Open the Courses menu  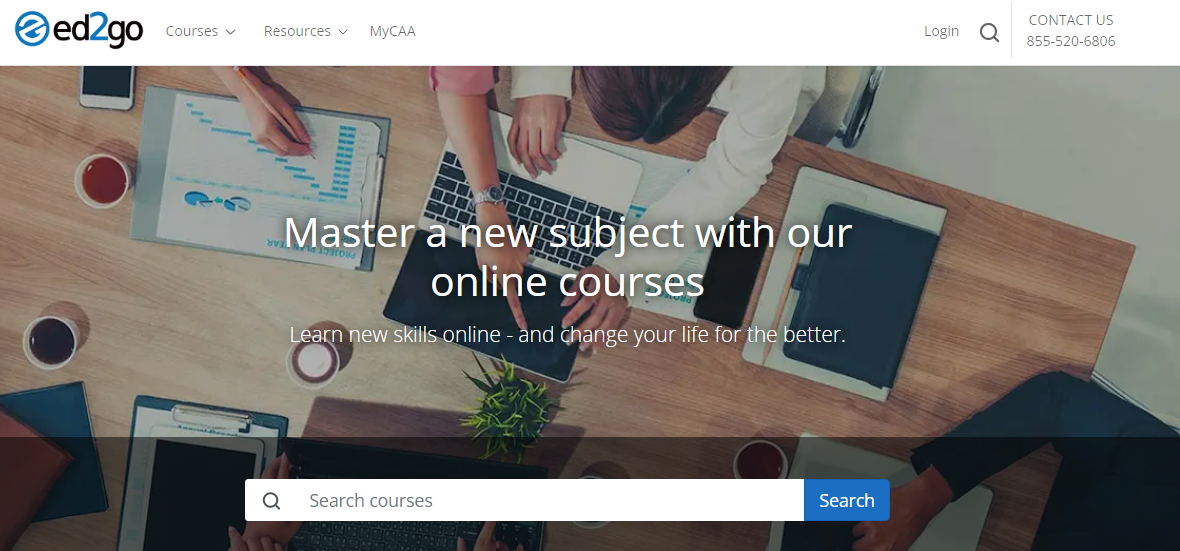[192, 31]
